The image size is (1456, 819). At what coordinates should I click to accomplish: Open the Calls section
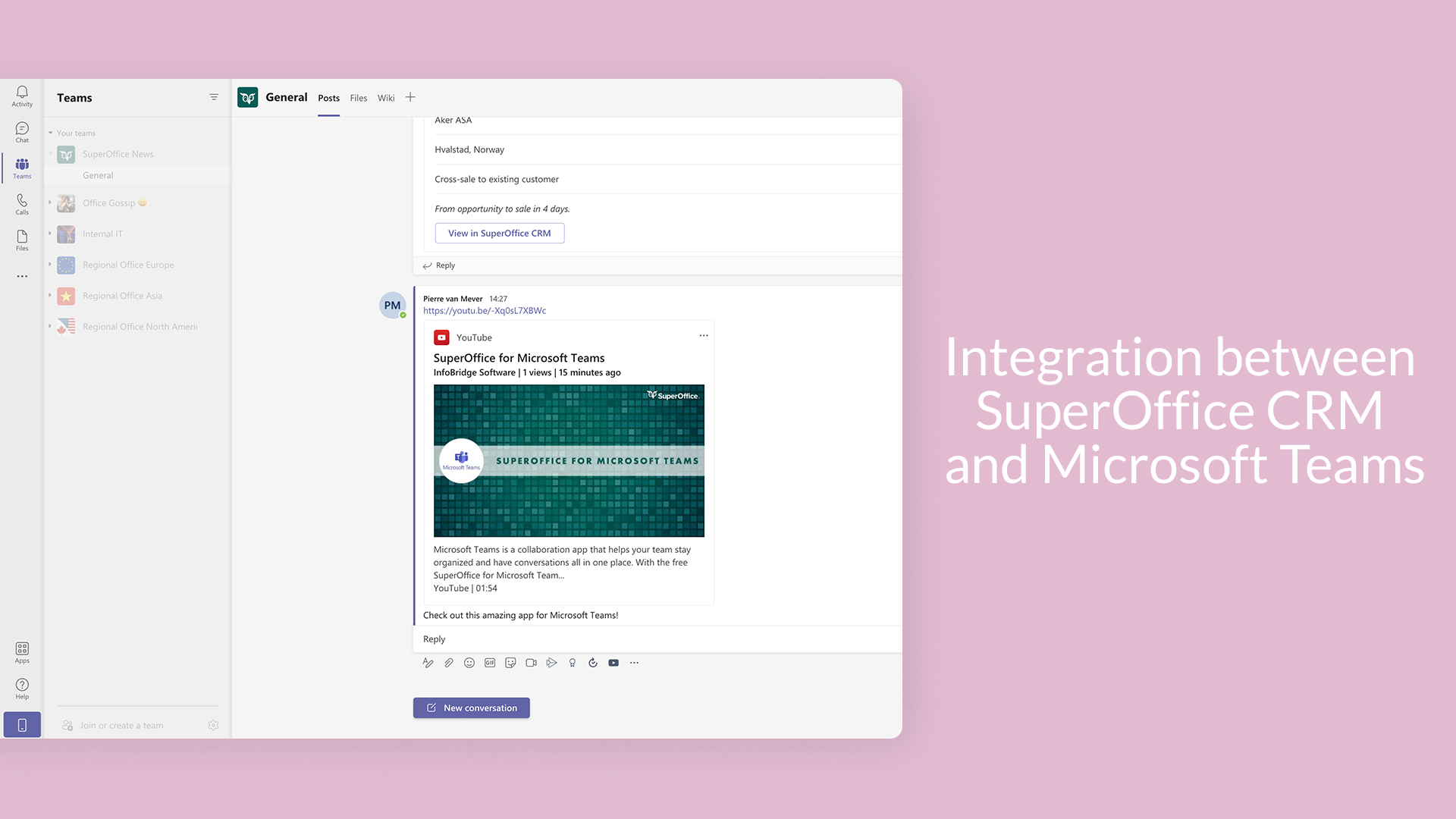[22, 204]
